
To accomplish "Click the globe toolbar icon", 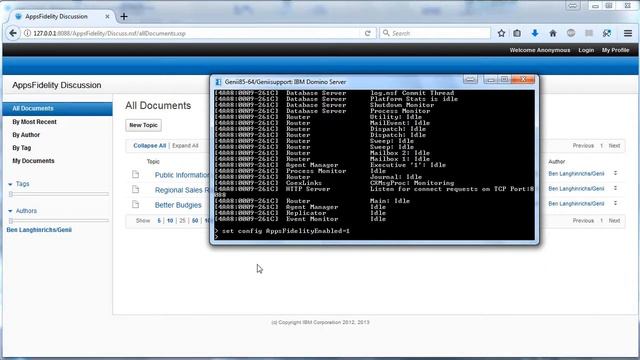I will 571,33.
